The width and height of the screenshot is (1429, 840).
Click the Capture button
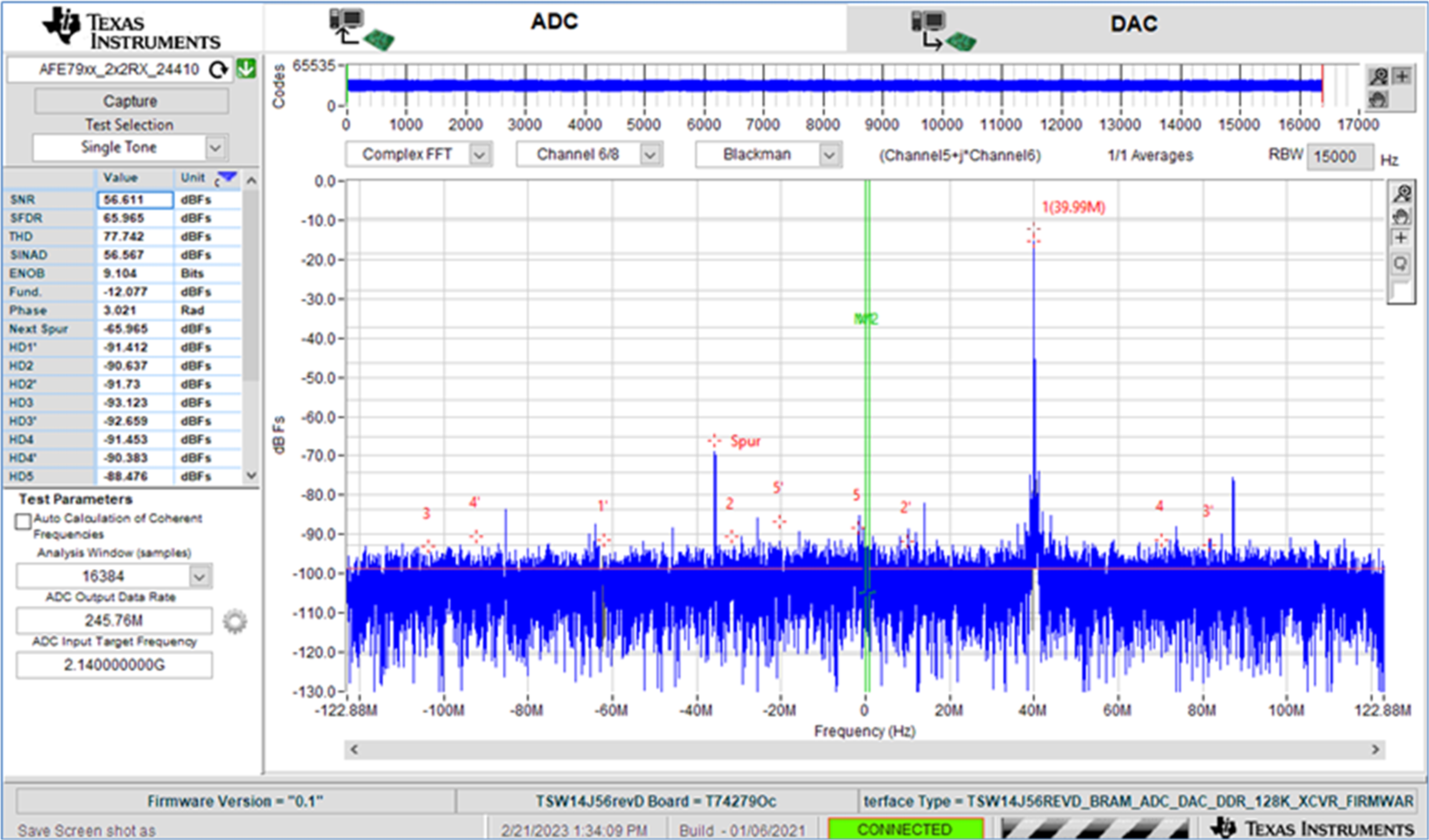click(131, 101)
